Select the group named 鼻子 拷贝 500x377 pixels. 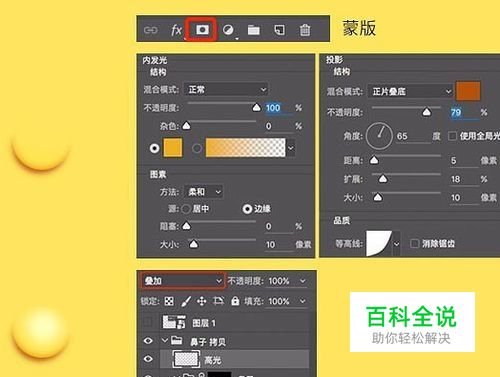(208, 342)
